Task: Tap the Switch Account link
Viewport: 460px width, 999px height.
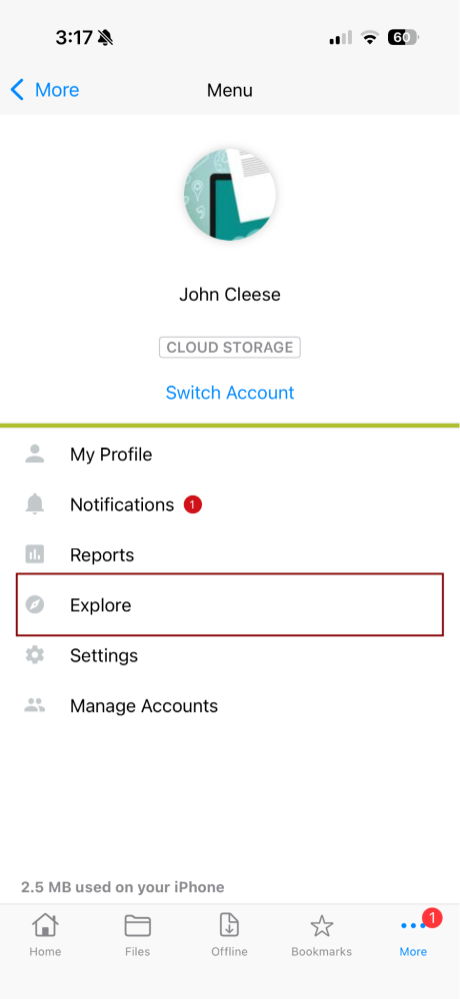Action: click(x=230, y=392)
